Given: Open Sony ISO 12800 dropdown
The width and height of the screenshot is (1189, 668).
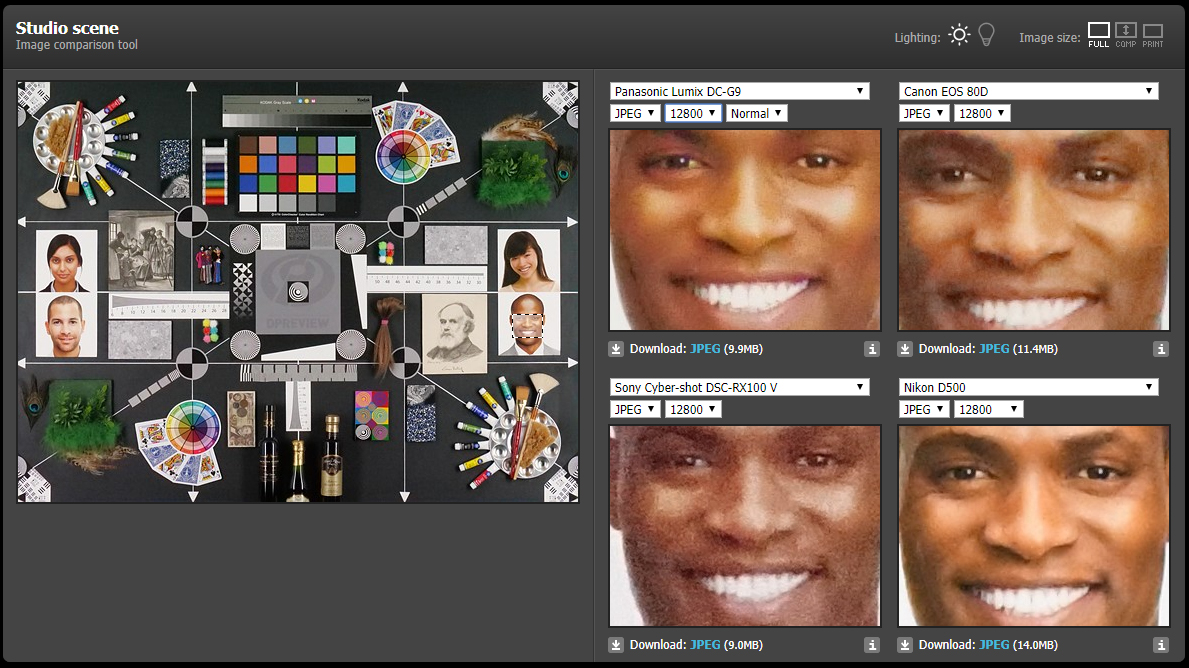Looking at the screenshot, I should click(x=693, y=409).
